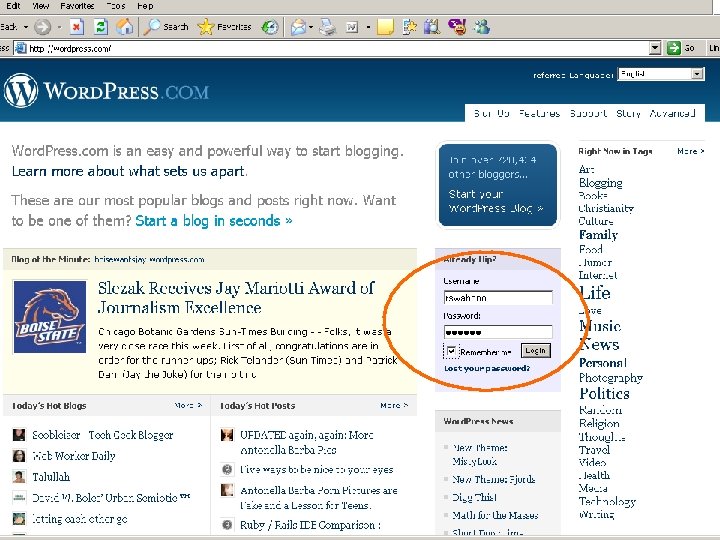Click Lost your password link

point(487,368)
